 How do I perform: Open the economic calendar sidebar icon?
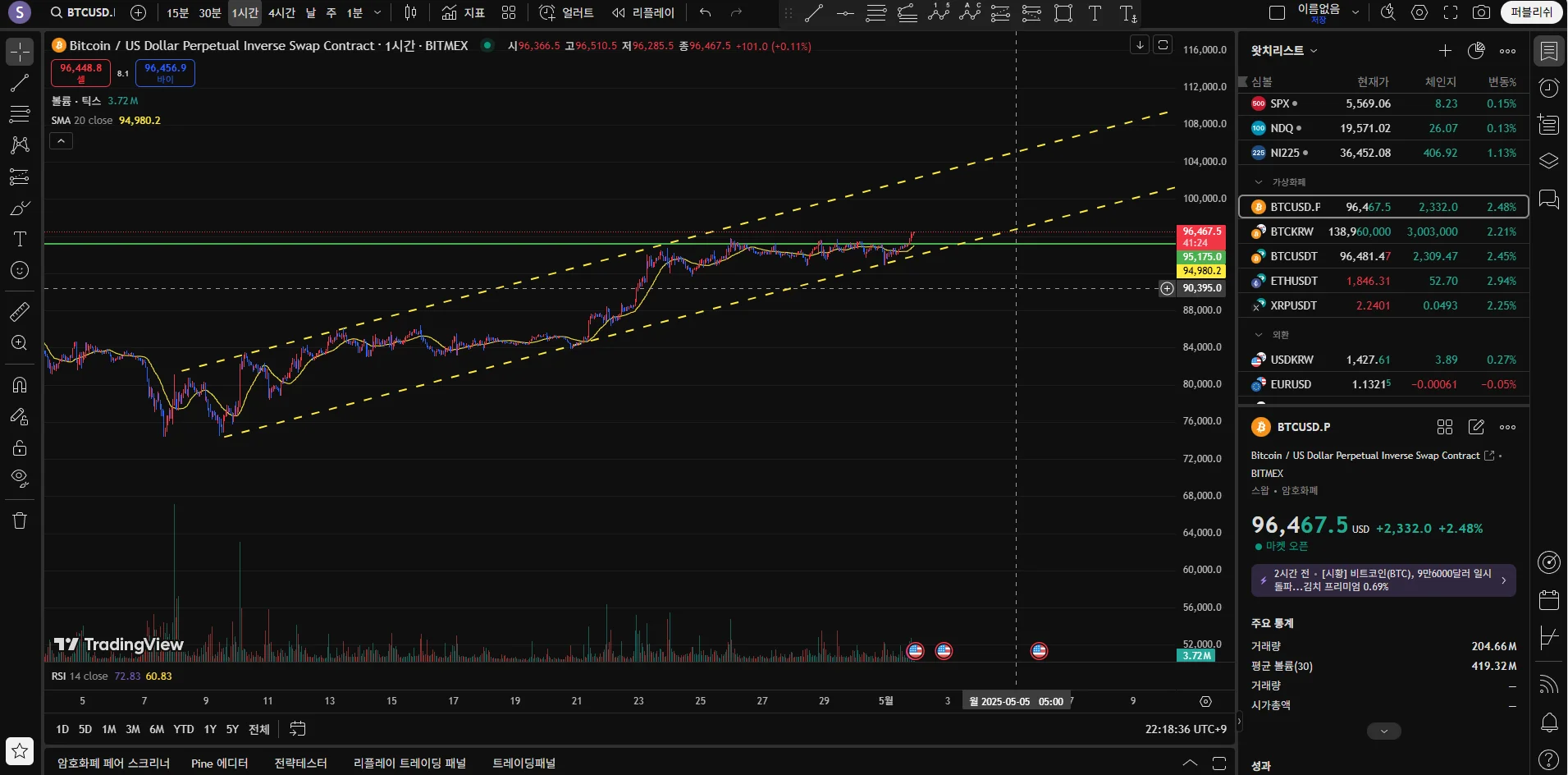(x=1549, y=600)
